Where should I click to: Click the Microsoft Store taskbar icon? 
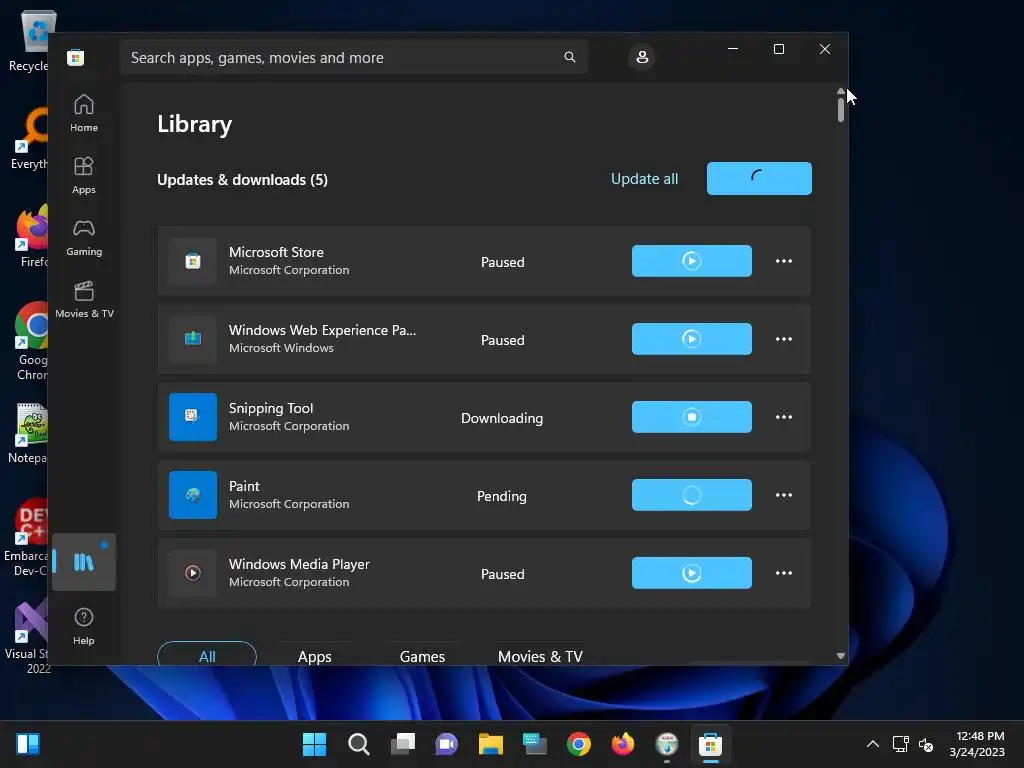point(711,744)
